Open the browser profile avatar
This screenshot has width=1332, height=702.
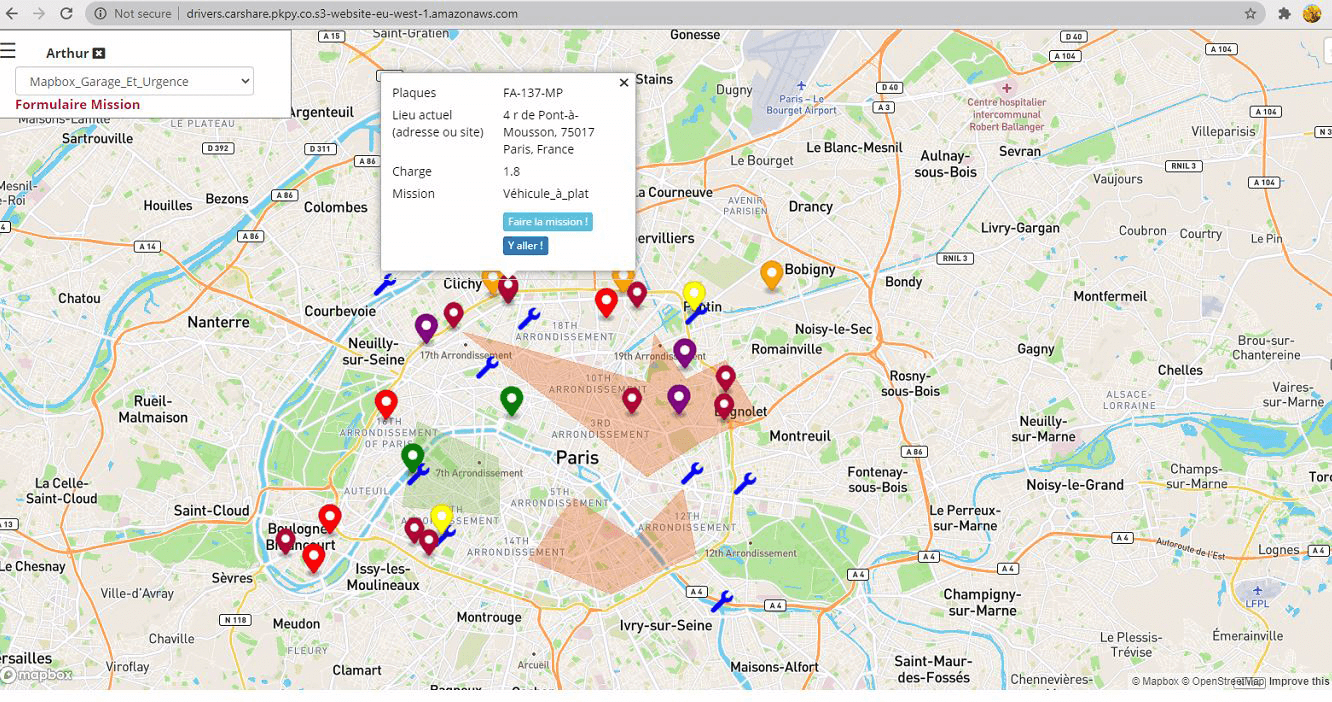pos(1312,14)
